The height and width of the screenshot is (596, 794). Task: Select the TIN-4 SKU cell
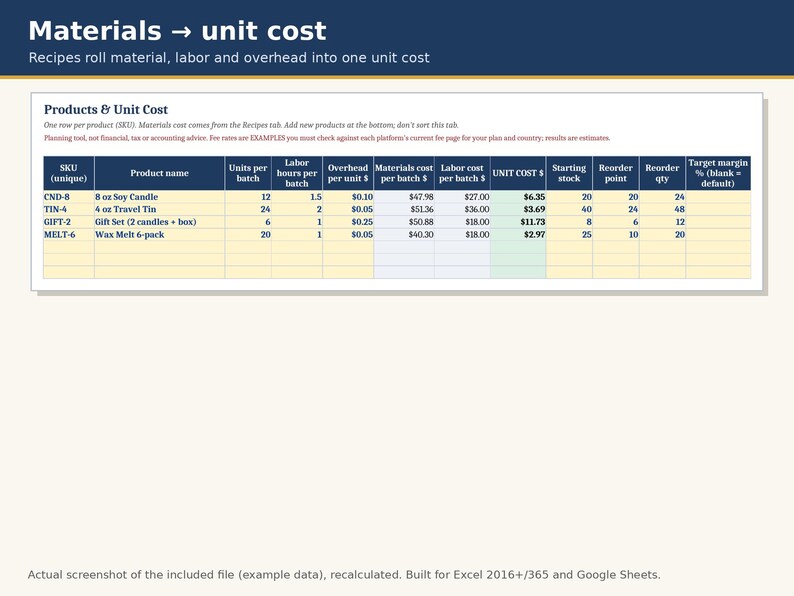[x=69, y=209]
